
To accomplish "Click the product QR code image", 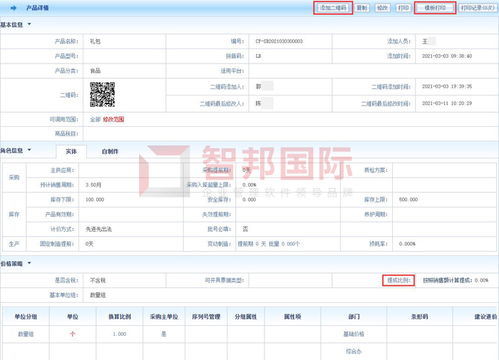I will point(102,95).
